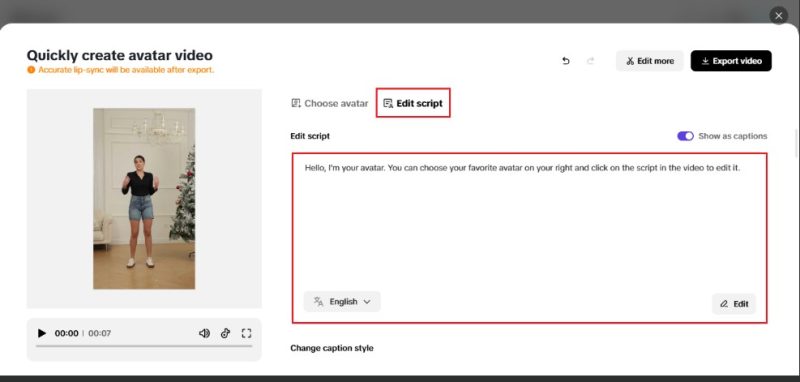This screenshot has width=800, height=382.
Task: Click the avatar video thumbnail
Action: pyautogui.click(x=144, y=198)
